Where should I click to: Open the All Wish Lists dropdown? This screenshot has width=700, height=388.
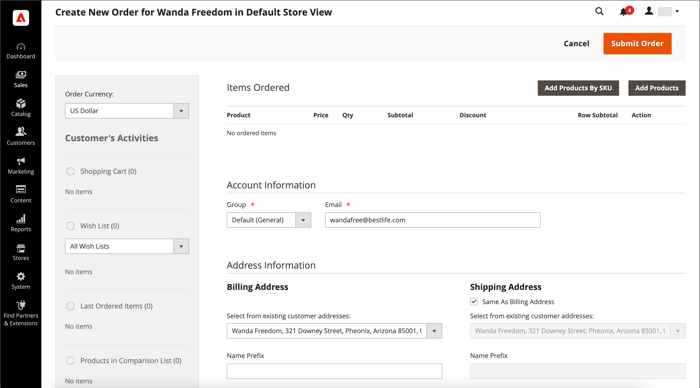tap(127, 246)
